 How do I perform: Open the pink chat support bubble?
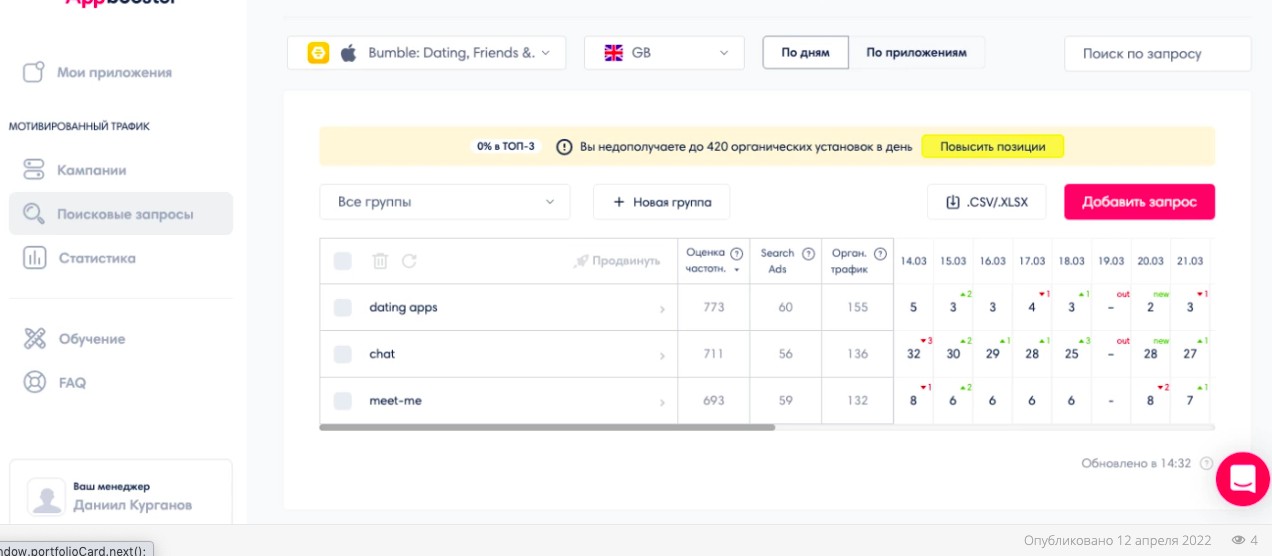[1242, 479]
